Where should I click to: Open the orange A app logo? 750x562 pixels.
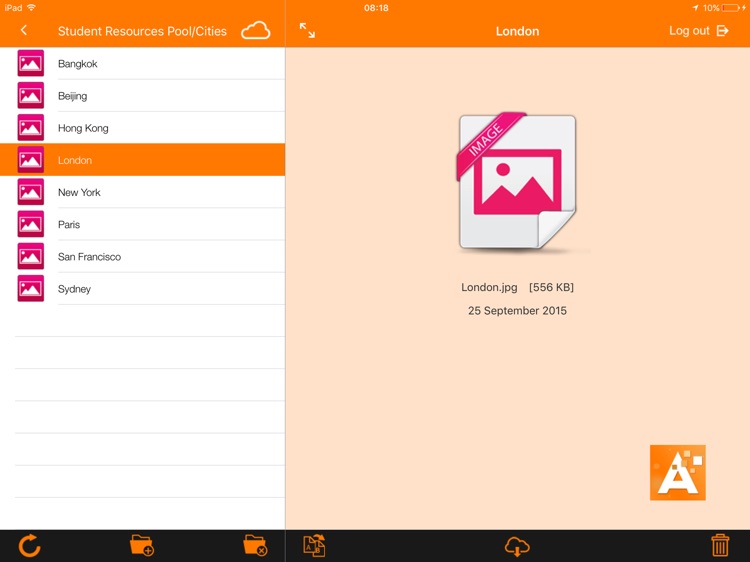pyautogui.click(x=677, y=473)
